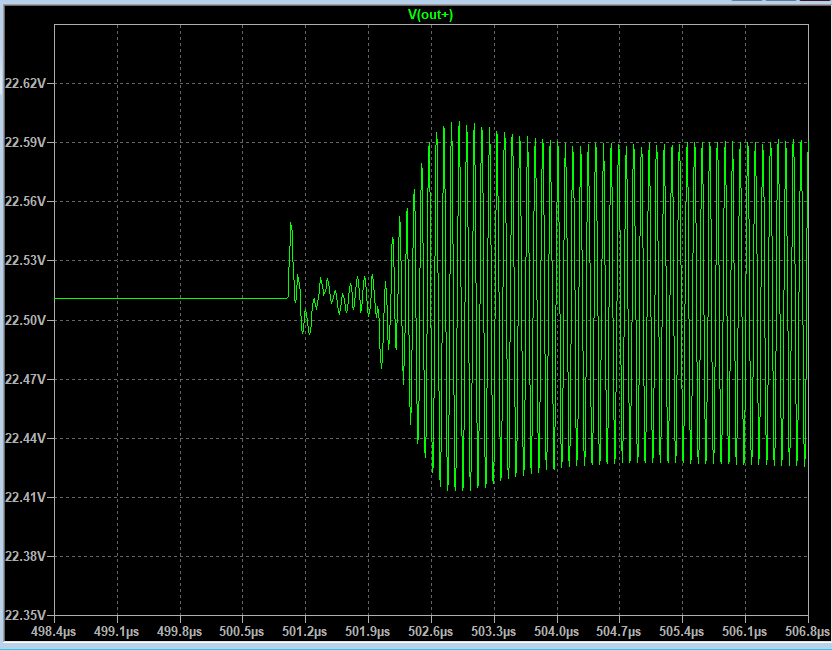Click the 22.62V vertical axis label
832x650 pixels.
pyautogui.click(x=25, y=83)
